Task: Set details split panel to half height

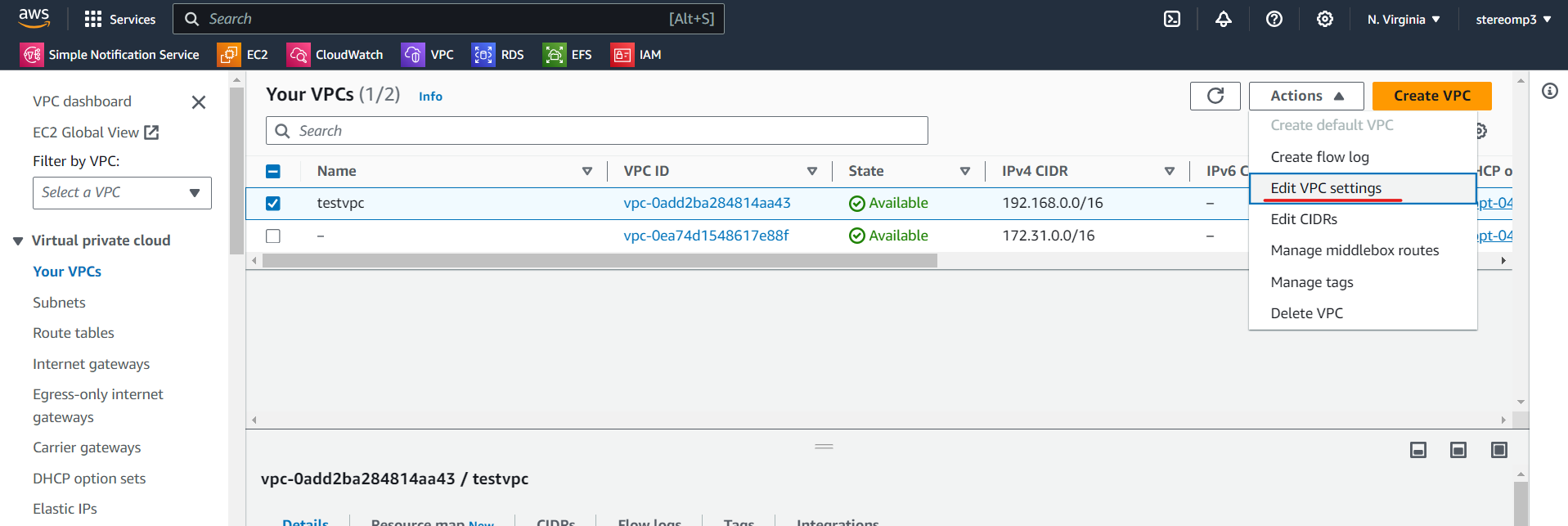Action: click(1458, 450)
